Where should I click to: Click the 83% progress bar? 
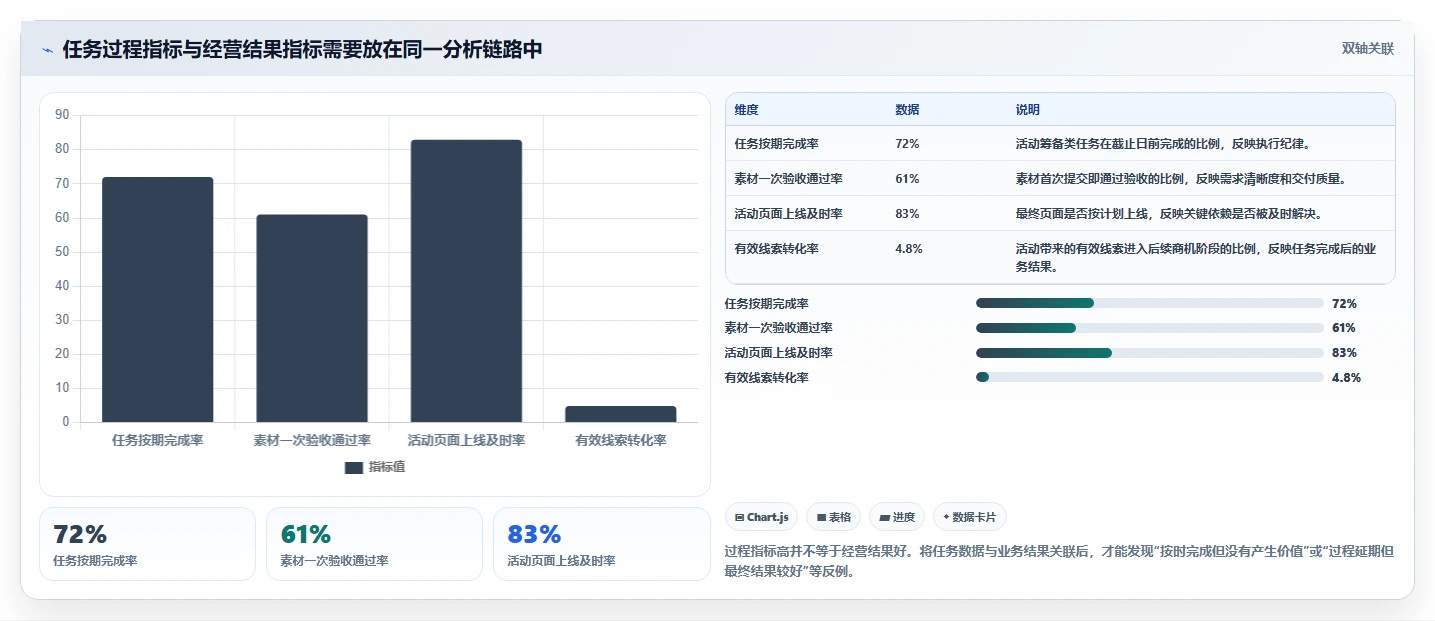[x=1150, y=353]
